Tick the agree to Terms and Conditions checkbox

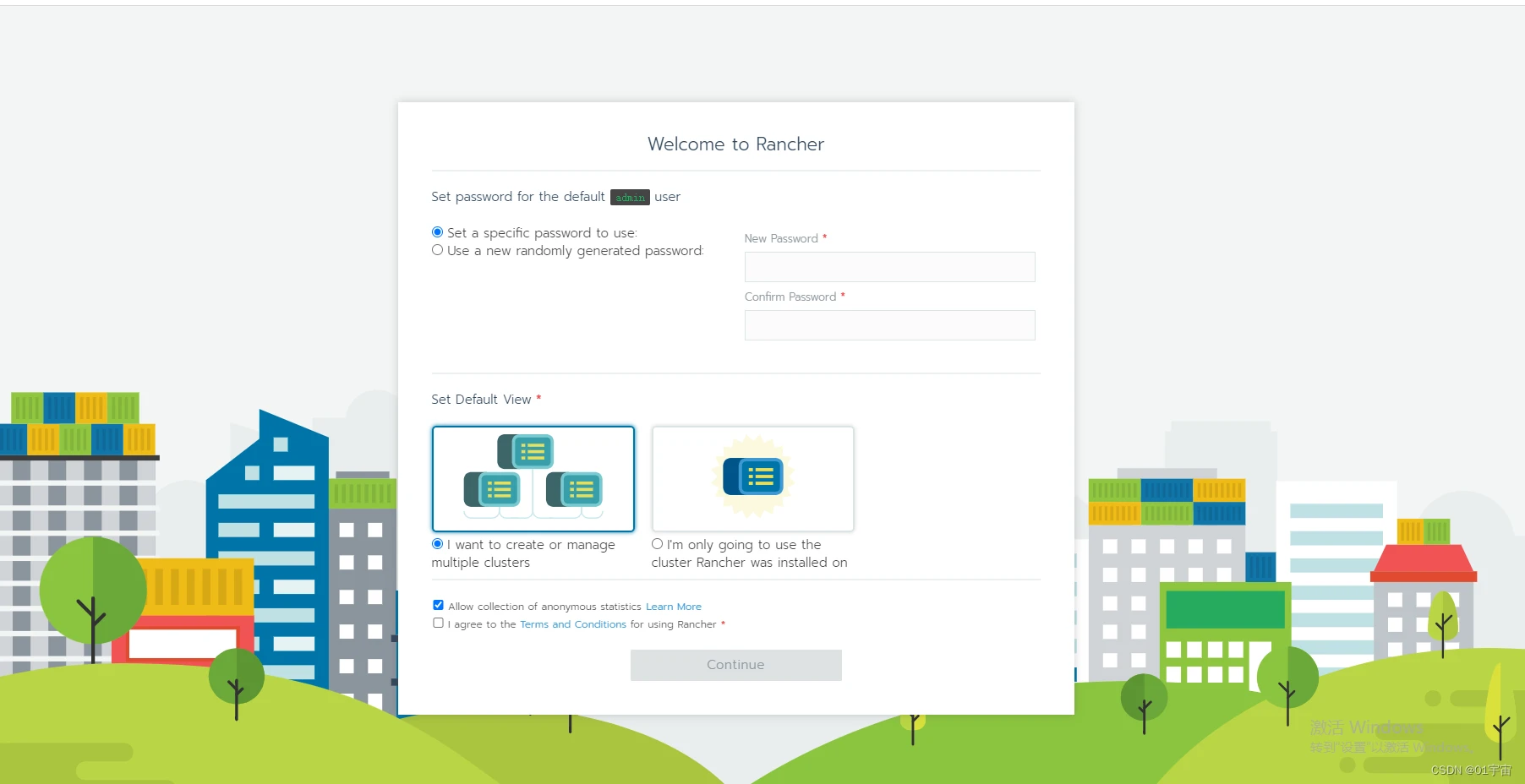click(x=438, y=623)
